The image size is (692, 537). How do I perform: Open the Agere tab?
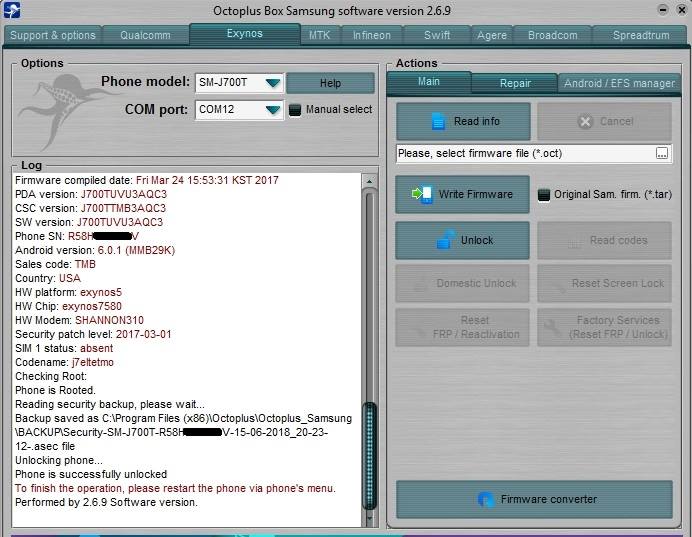[492, 35]
